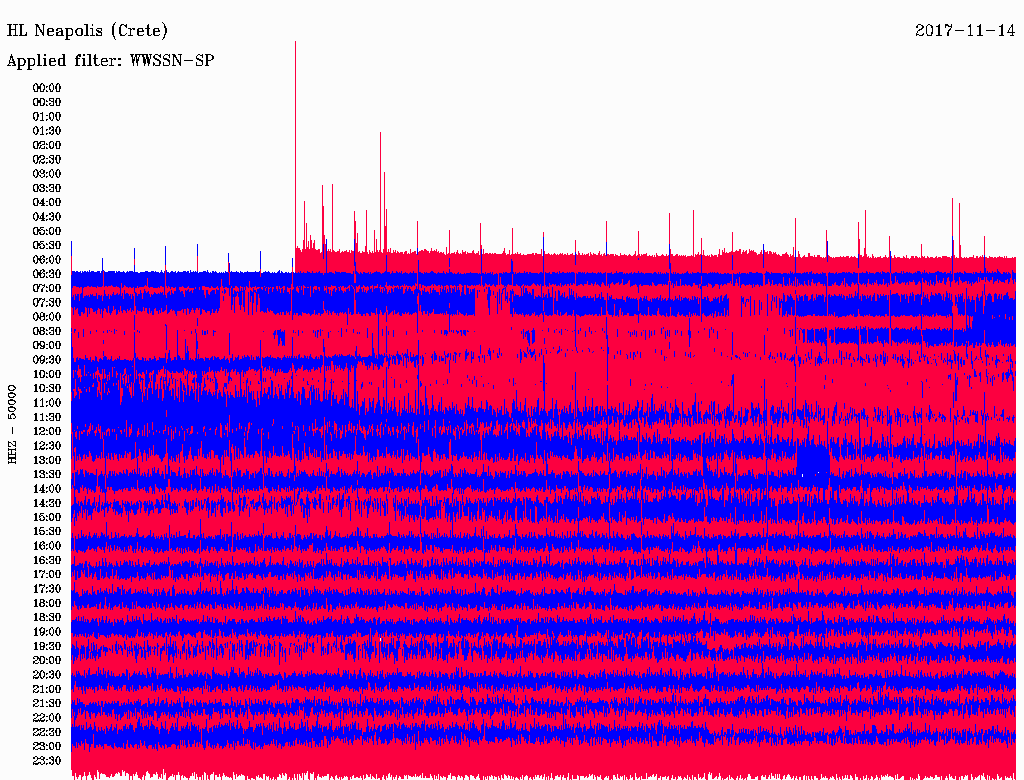Select the 00:00 time label
Viewport: 1024px width, 780px height.
tap(47, 88)
